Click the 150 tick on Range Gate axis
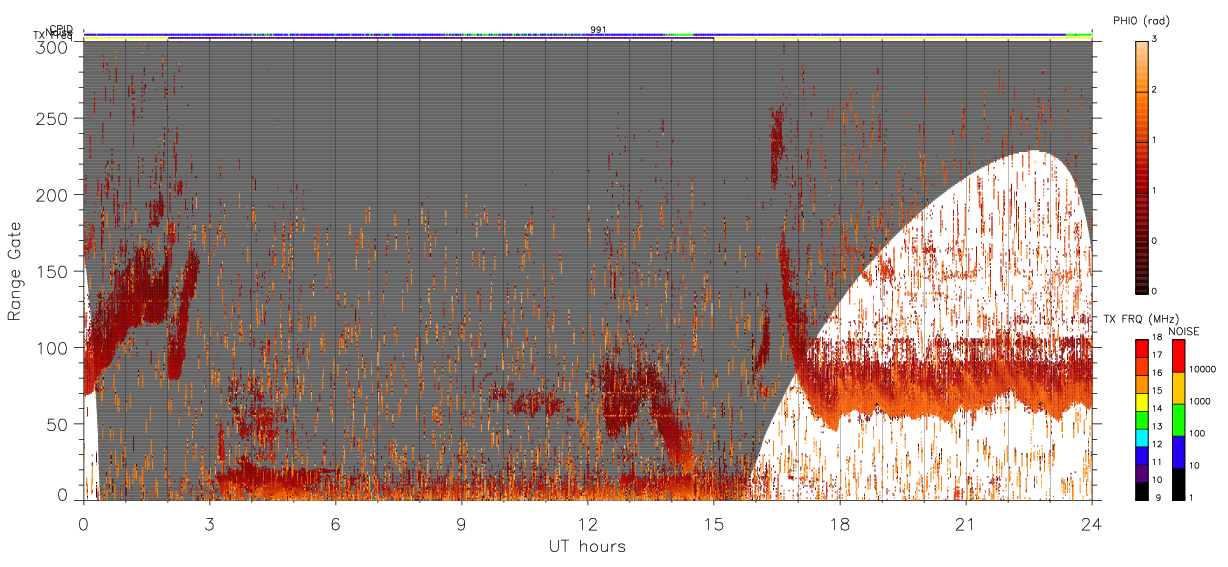The height and width of the screenshot is (567, 1228). [53, 271]
